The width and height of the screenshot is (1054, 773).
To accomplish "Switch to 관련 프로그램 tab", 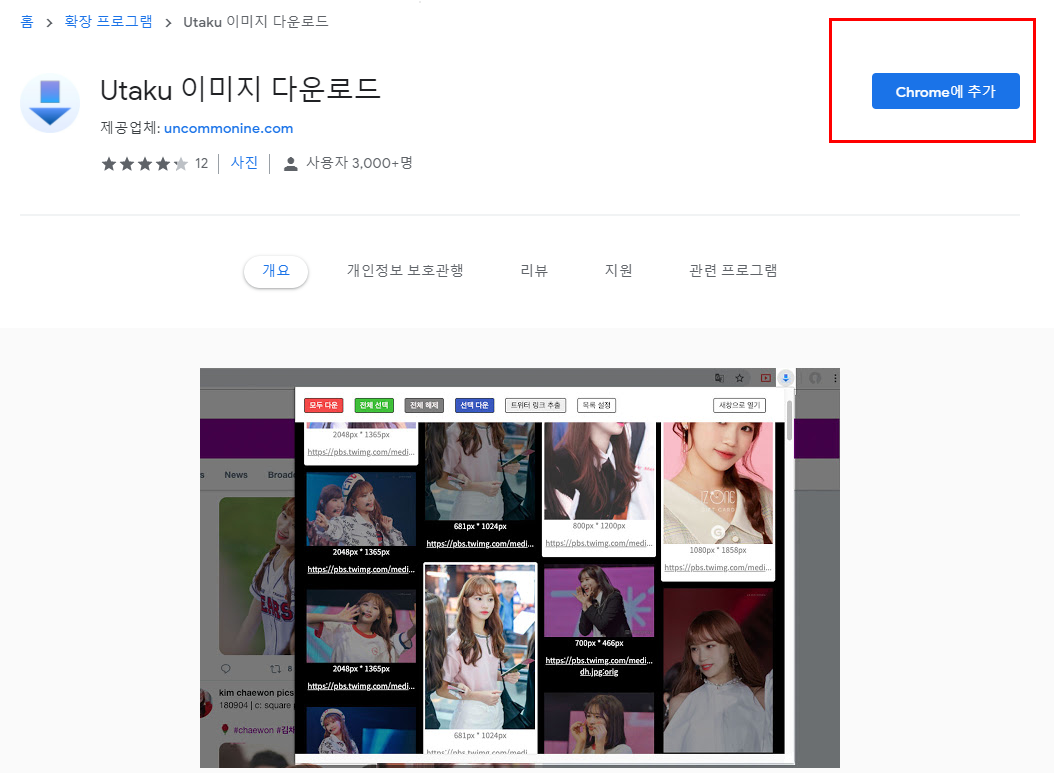I will tap(733, 270).
